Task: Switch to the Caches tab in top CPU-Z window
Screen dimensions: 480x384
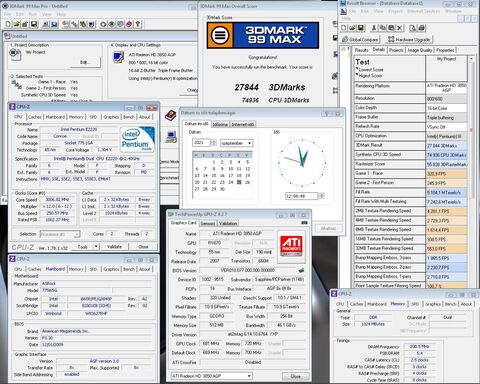Action: click(x=35, y=117)
